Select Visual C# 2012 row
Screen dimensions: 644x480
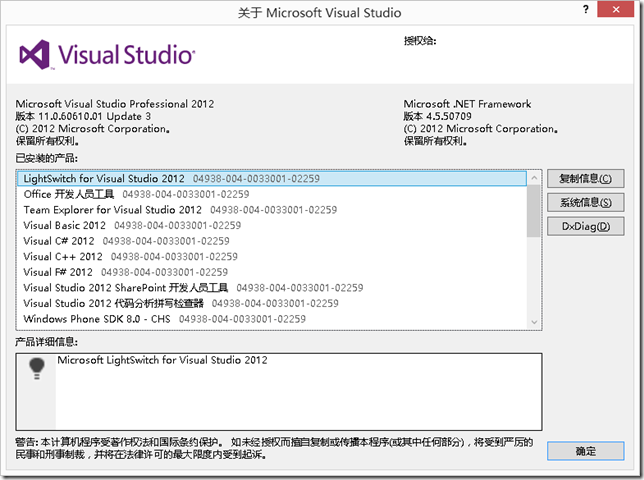tap(272, 241)
